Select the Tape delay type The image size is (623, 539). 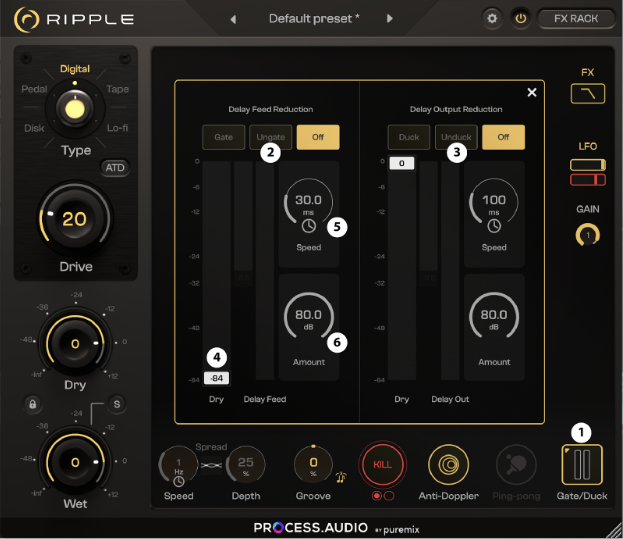(x=118, y=89)
